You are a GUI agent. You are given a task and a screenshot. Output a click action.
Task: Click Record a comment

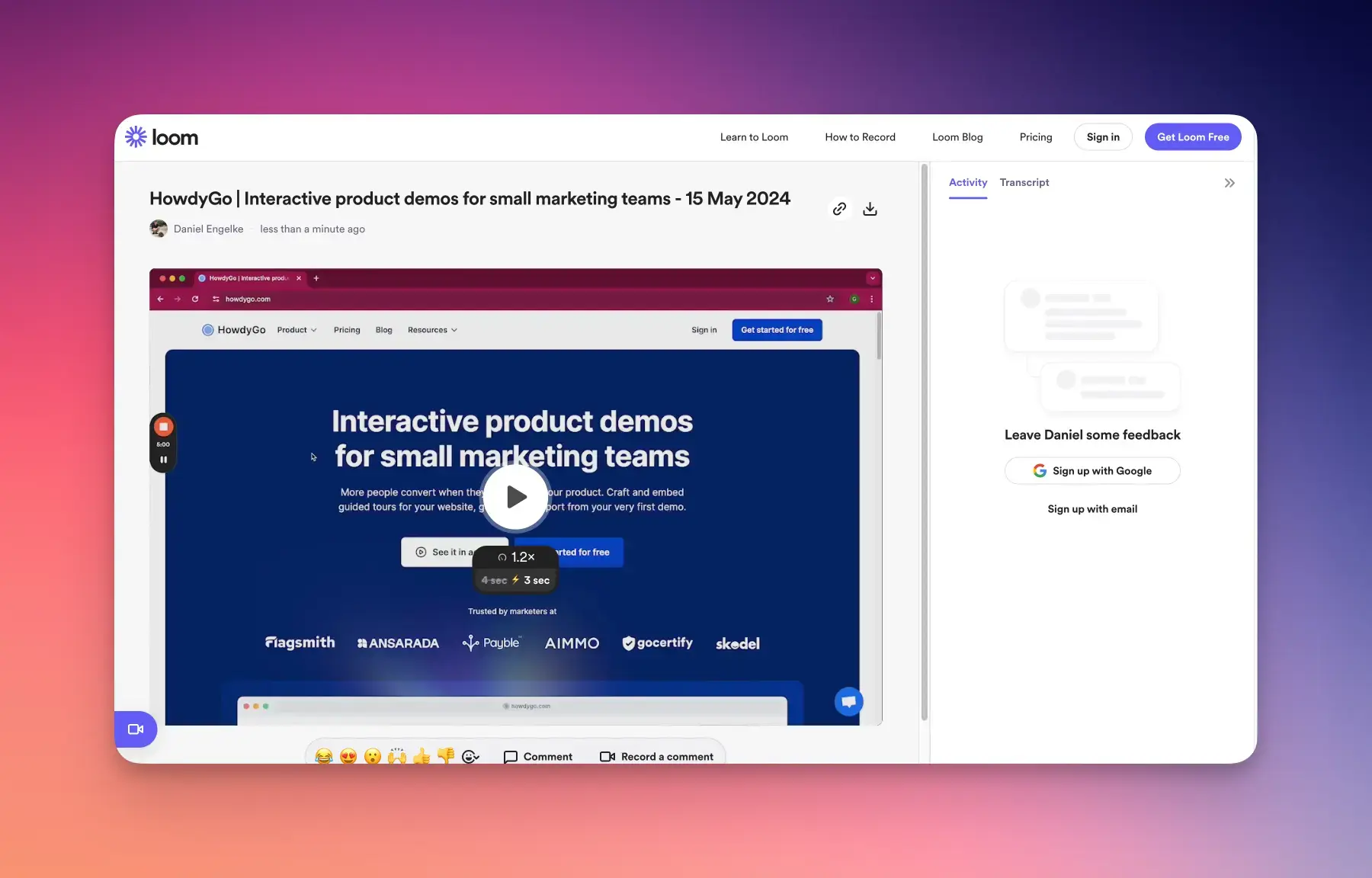[x=656, y=756]
